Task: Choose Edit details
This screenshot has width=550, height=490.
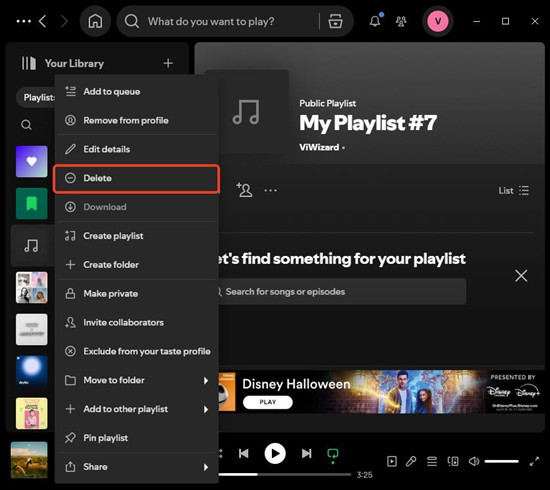Action: point(137,149)
